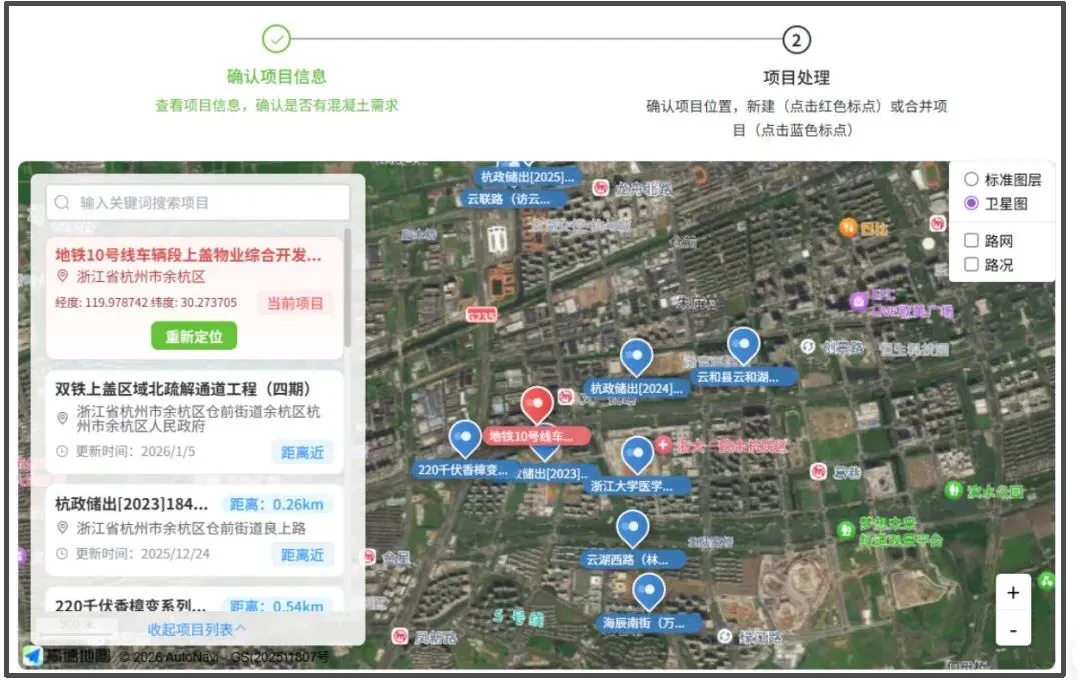Click the search magnifier icon in project search
Viewport: 1080px width, 680px height.
62,203
